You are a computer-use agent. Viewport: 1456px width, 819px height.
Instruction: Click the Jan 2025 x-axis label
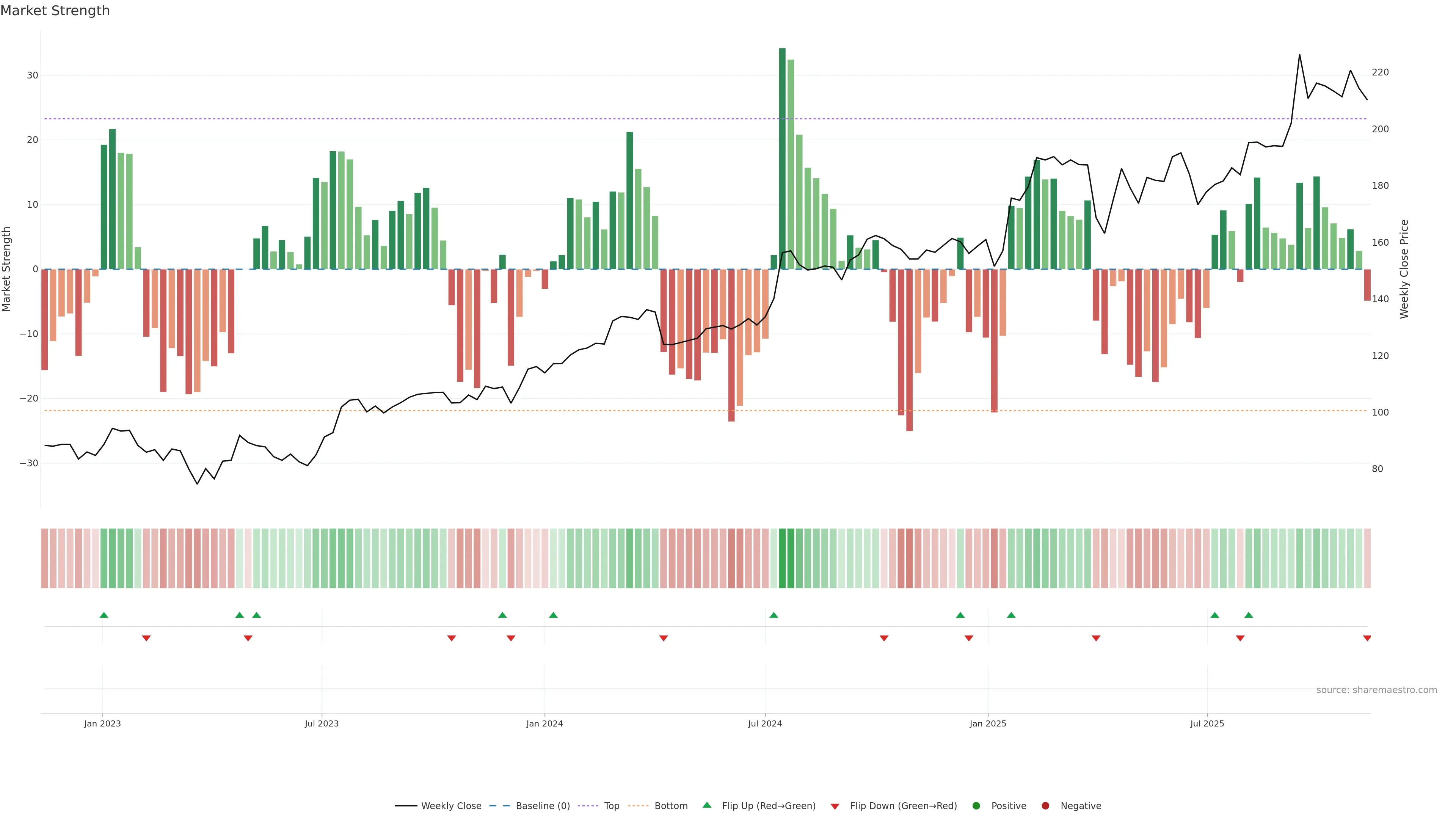click(987, 723)
